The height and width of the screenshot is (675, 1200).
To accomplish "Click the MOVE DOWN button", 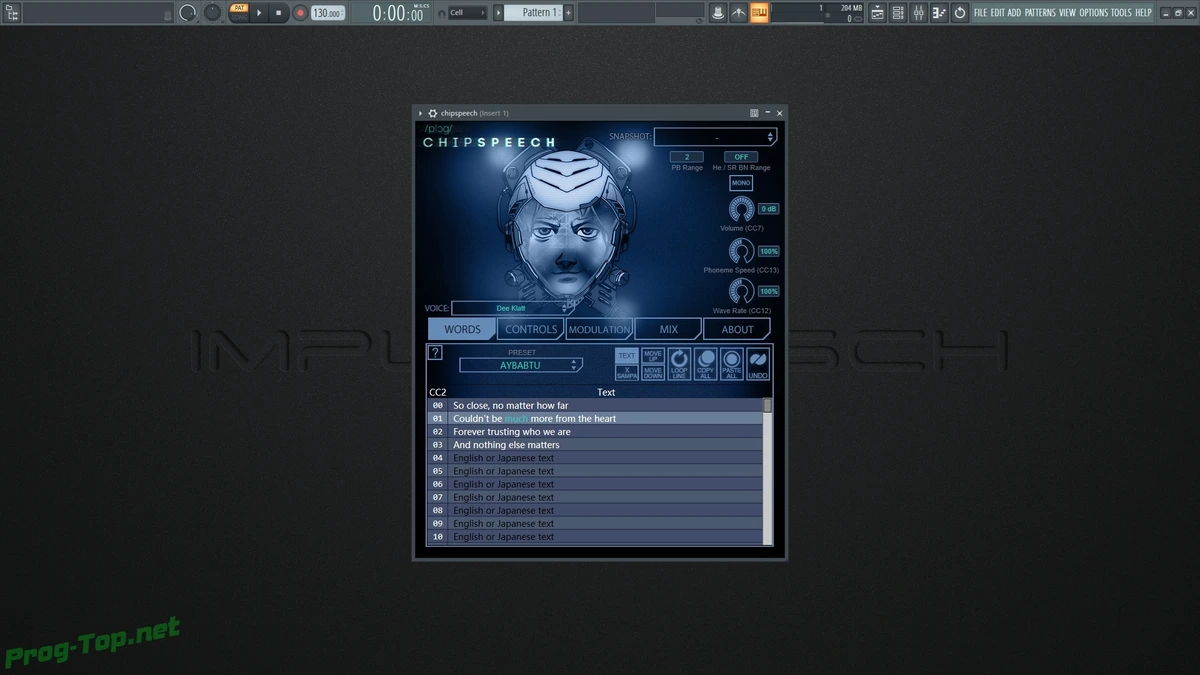I will [x=653, y=372].
